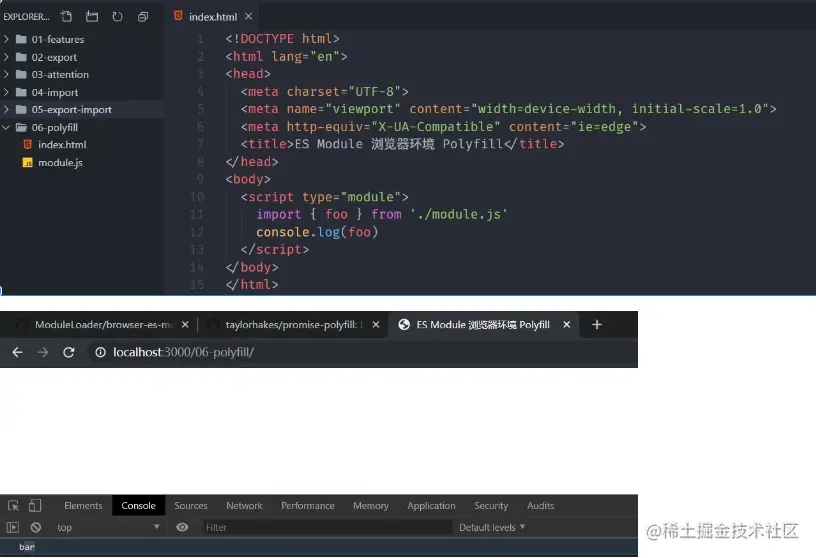
Task: Click the globe favicon on ES Module tab
Action: pyautogui.click(x=404, y=325)
